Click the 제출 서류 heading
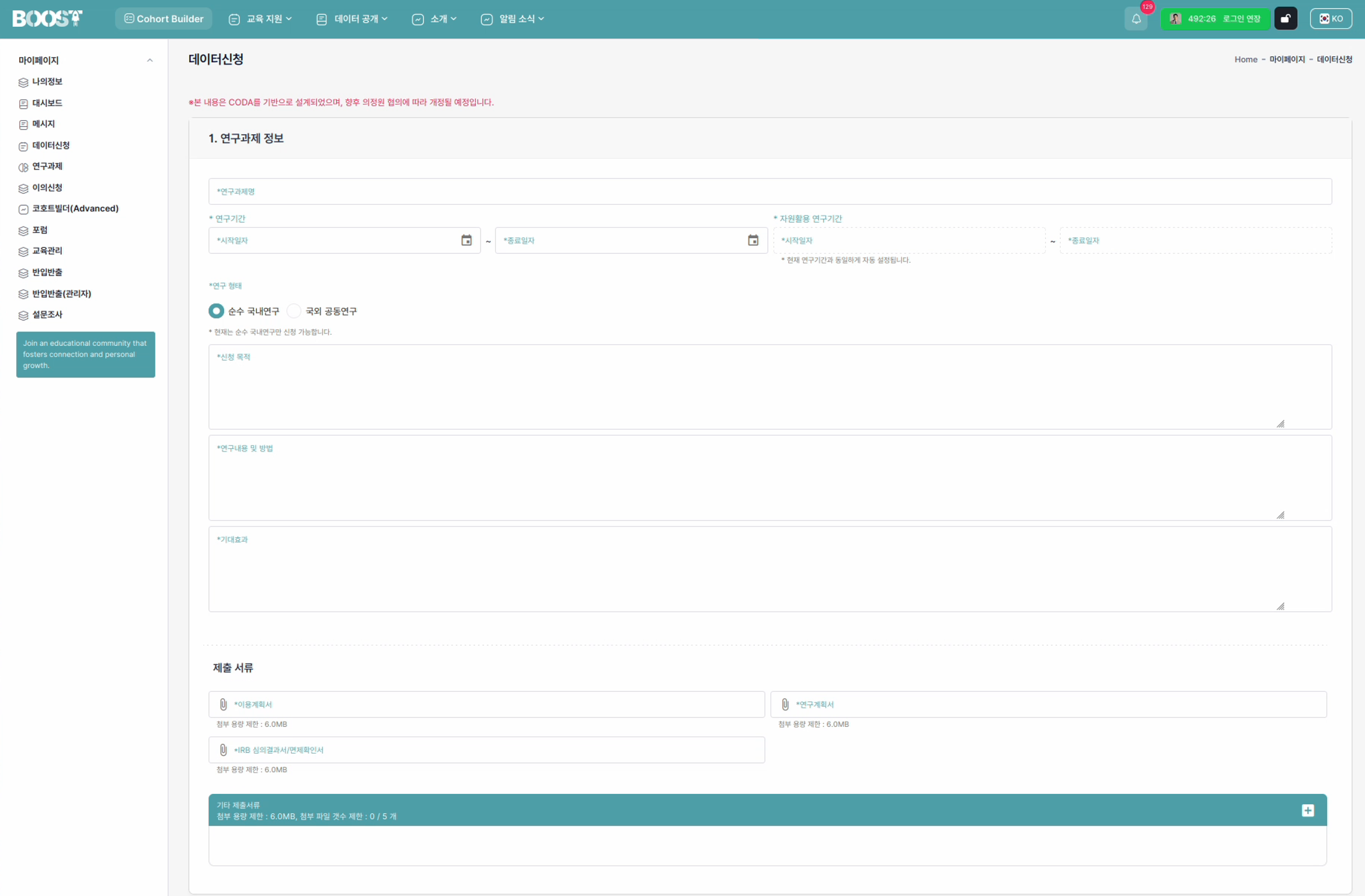Screen dimensions: 1365x896 233,668
